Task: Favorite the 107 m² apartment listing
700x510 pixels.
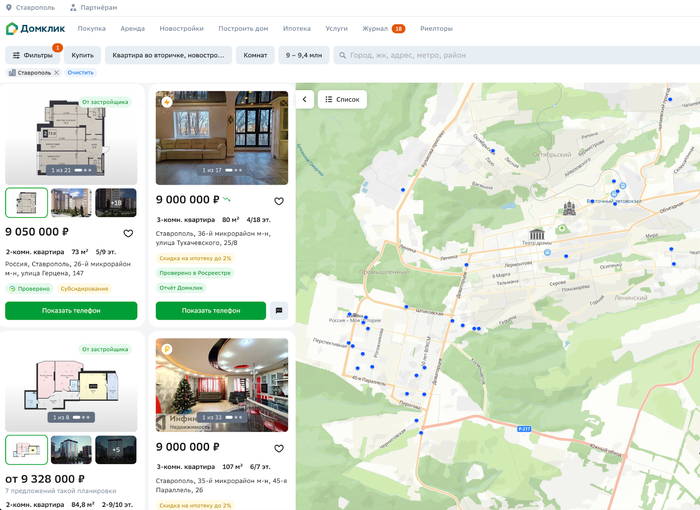Action: pos(279,449)
